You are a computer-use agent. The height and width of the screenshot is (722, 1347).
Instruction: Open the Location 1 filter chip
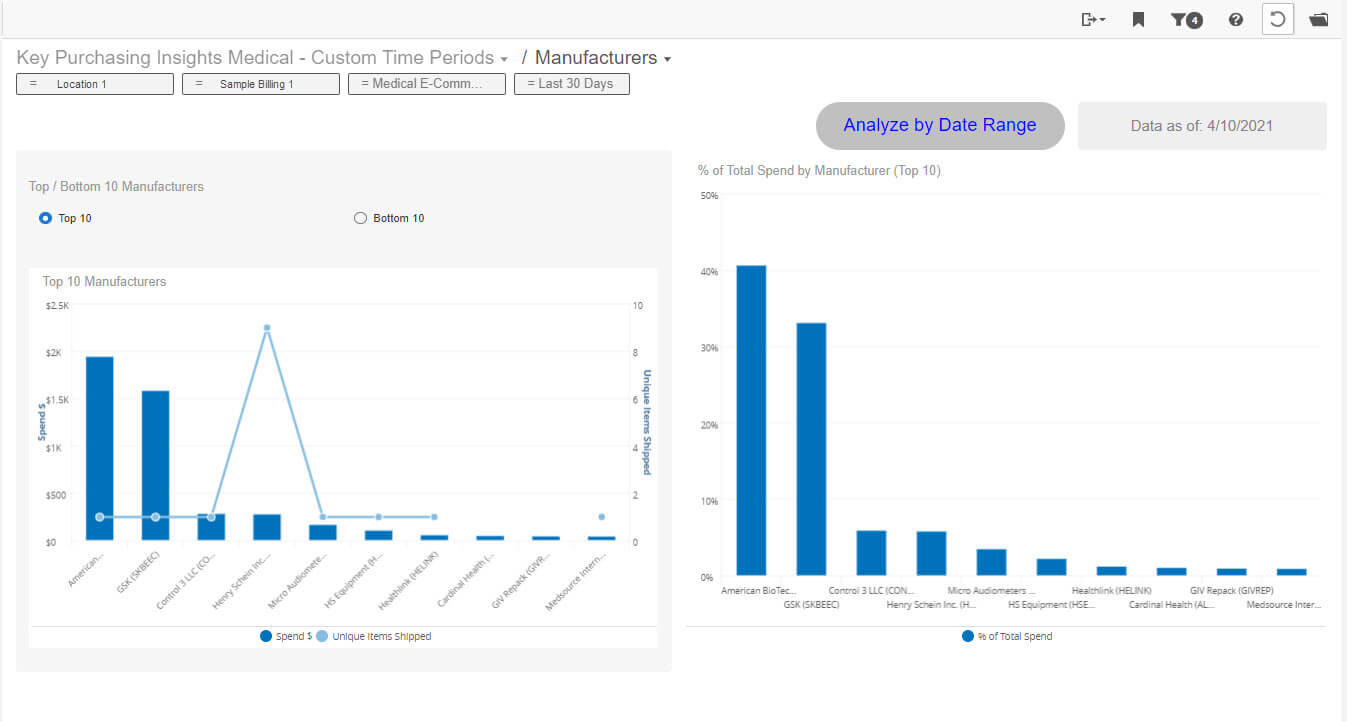pyautogui.click(x=95, y=84)
